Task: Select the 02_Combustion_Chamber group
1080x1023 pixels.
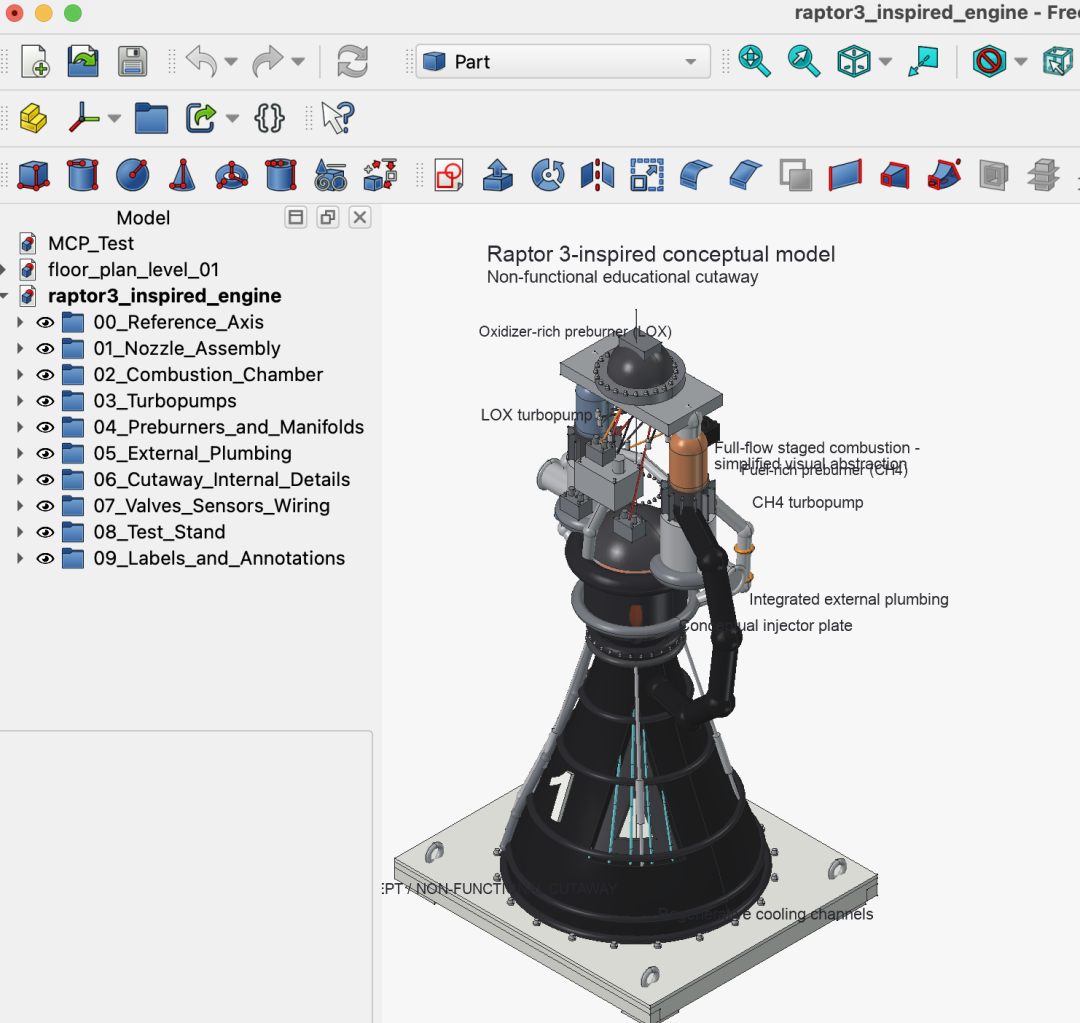Action: tap(208, 375)
